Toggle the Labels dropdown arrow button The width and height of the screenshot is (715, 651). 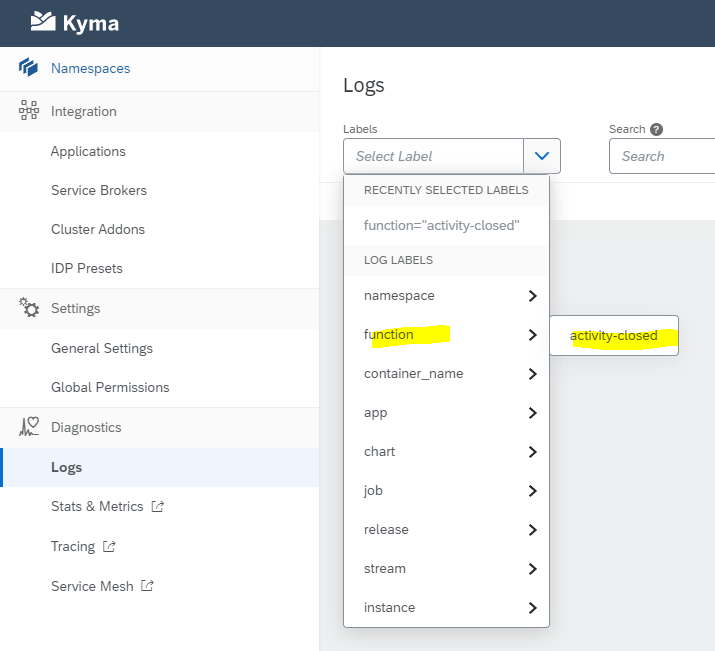coord(542,156)
